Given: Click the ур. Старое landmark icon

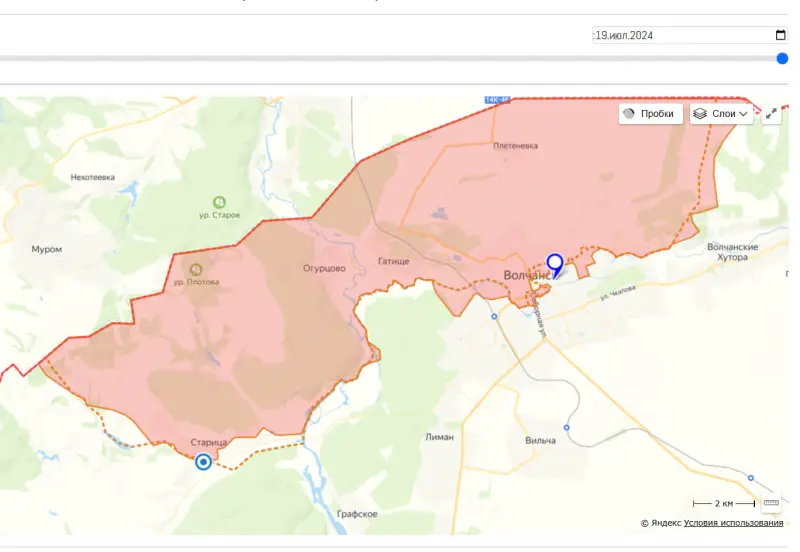Looking at the screenshot, I should [219, 202].
